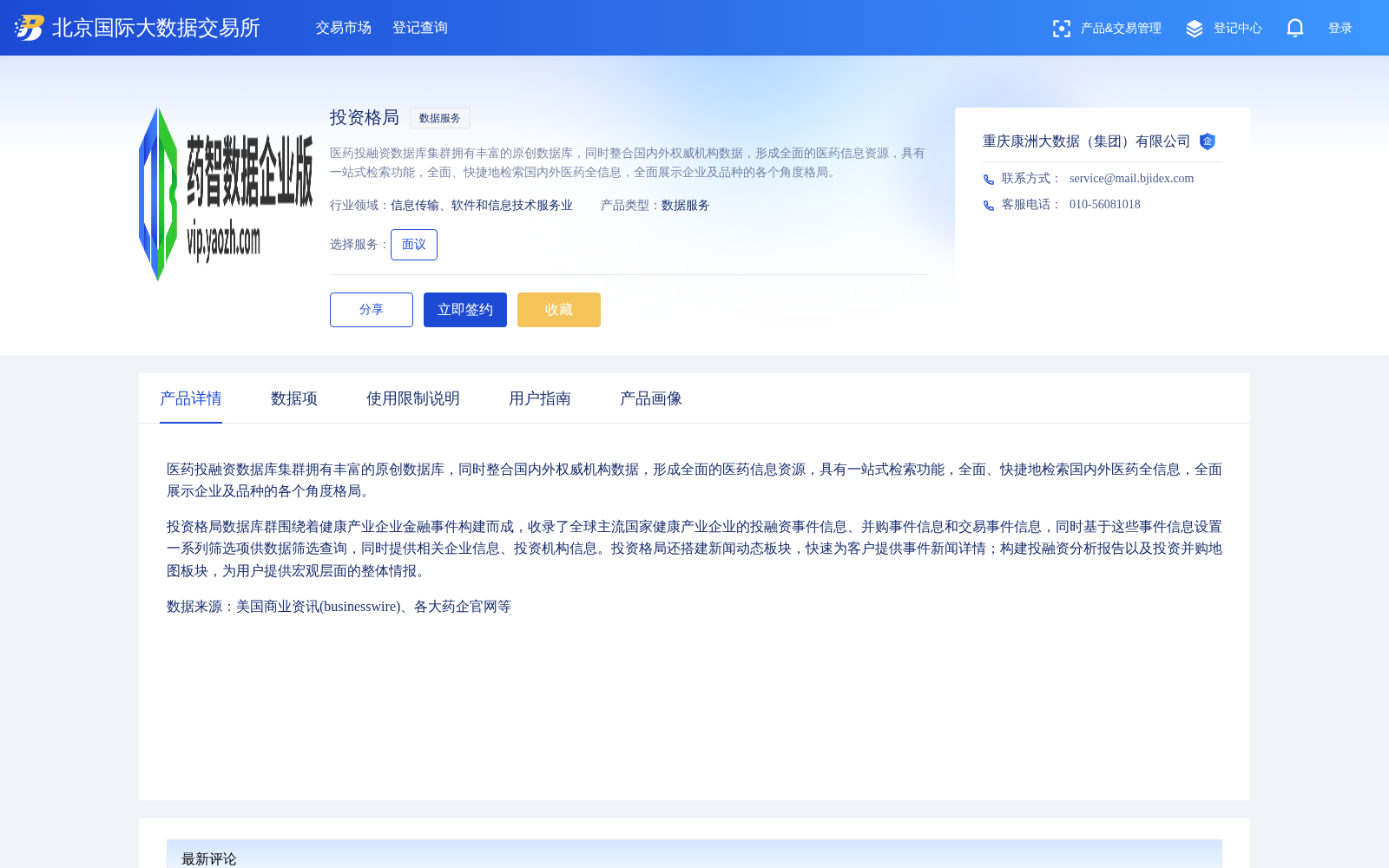The width and height of the screenshot is (1389, 868).
Task: Click the 北京国际大数据交易所 site title
Action: (156, 28)
